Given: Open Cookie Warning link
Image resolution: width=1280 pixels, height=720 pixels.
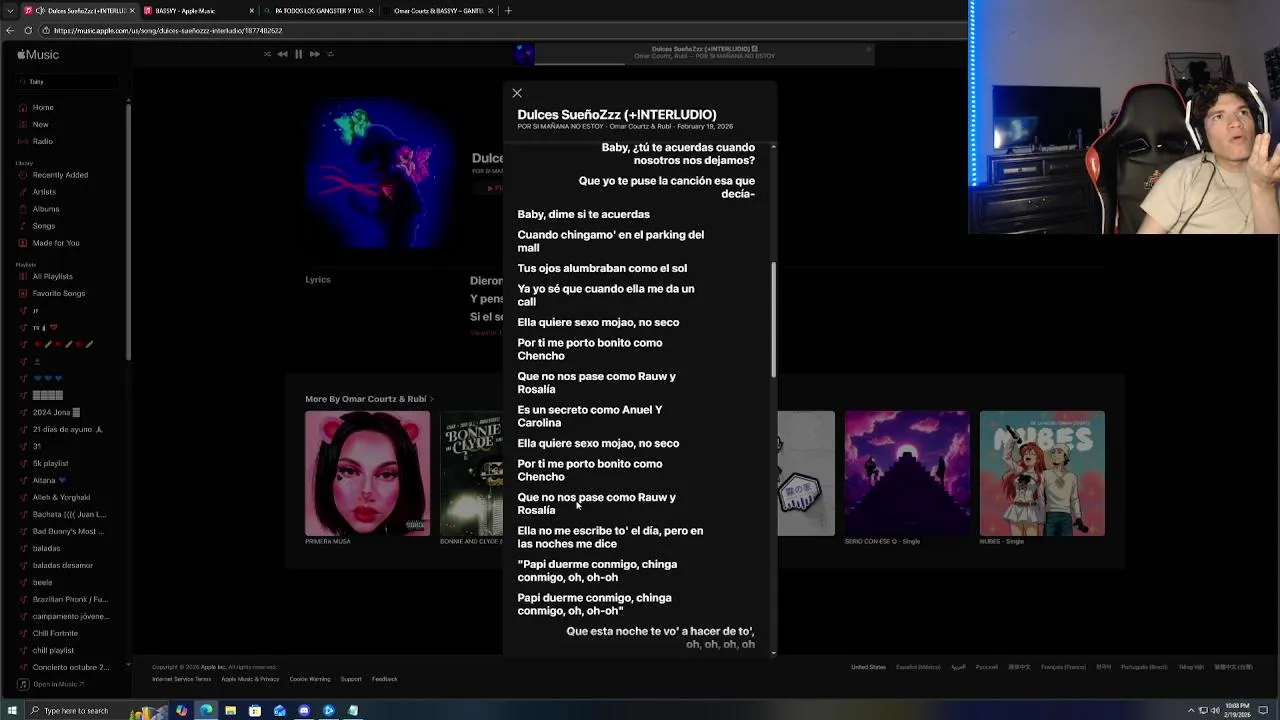Looking at the screenshot, I should (x=310, y=679).
